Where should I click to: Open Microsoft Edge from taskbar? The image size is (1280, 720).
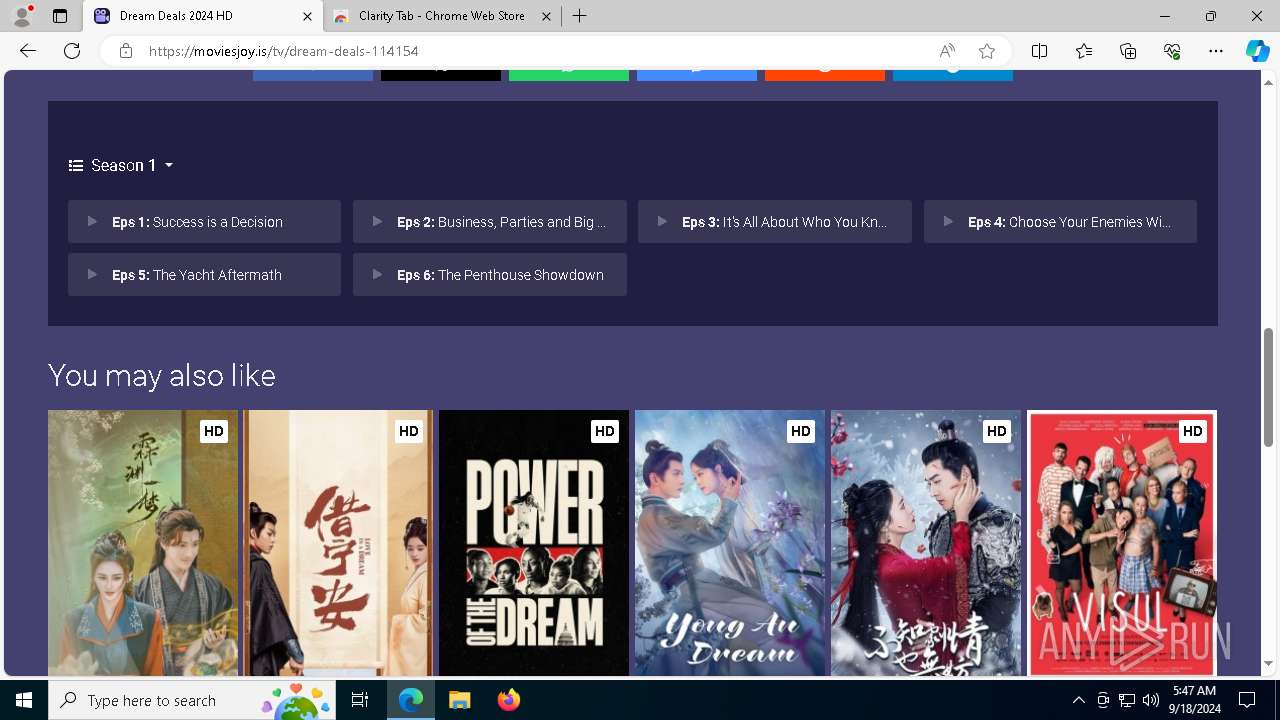411,700
